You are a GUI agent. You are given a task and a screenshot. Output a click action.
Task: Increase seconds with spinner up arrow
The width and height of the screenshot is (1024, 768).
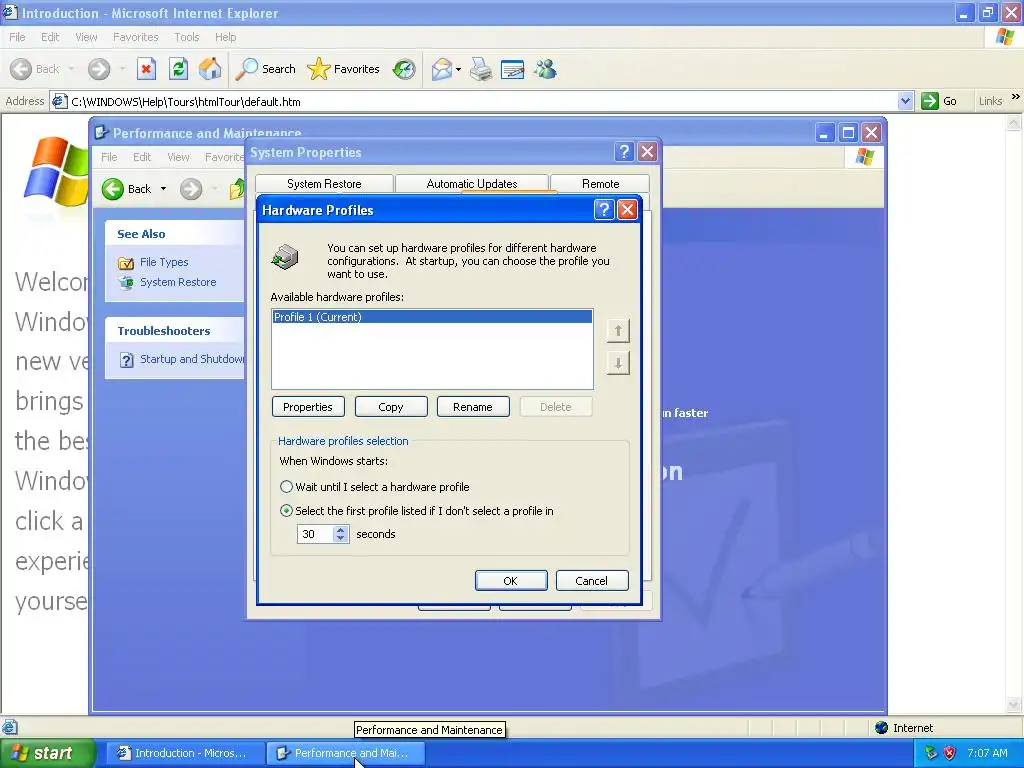340,530
